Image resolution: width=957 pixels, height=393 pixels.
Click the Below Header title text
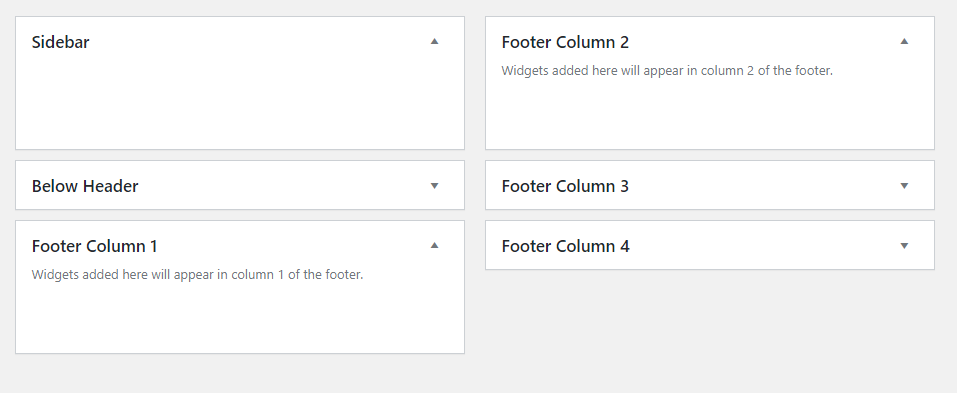[x=85, y=186]
